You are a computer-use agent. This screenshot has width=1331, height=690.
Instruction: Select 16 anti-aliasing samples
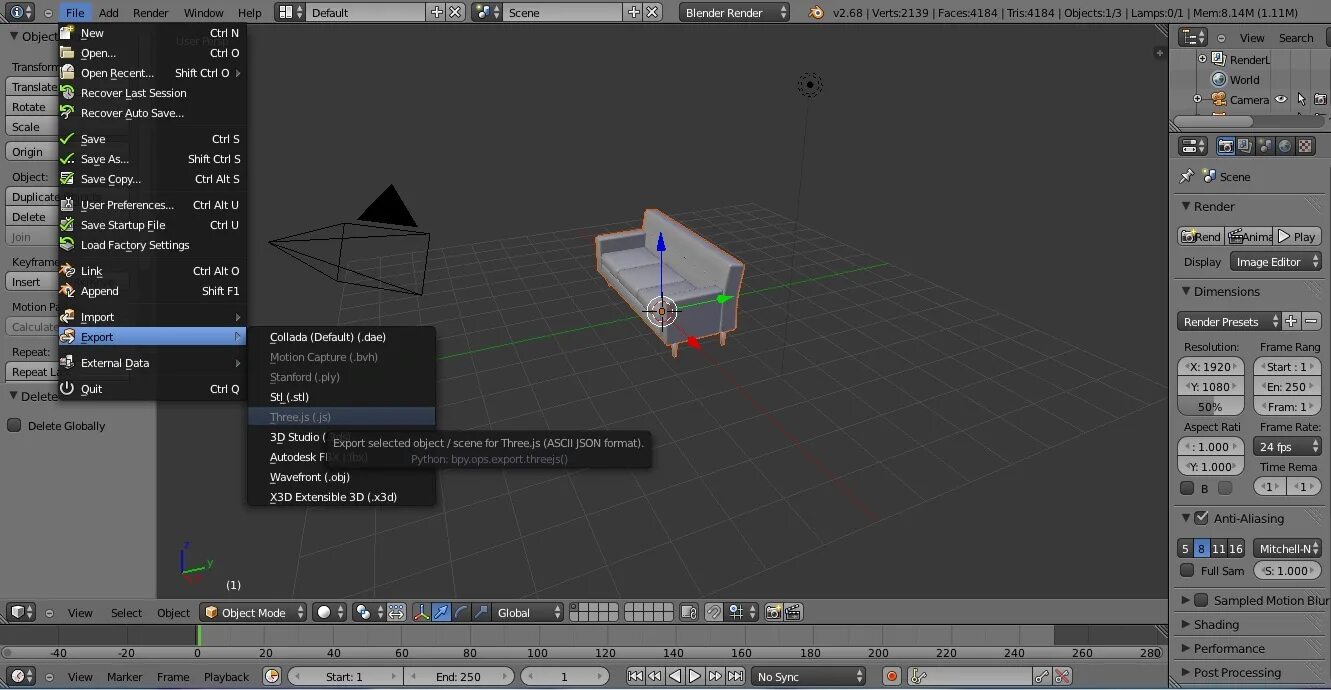point(1236,548)
